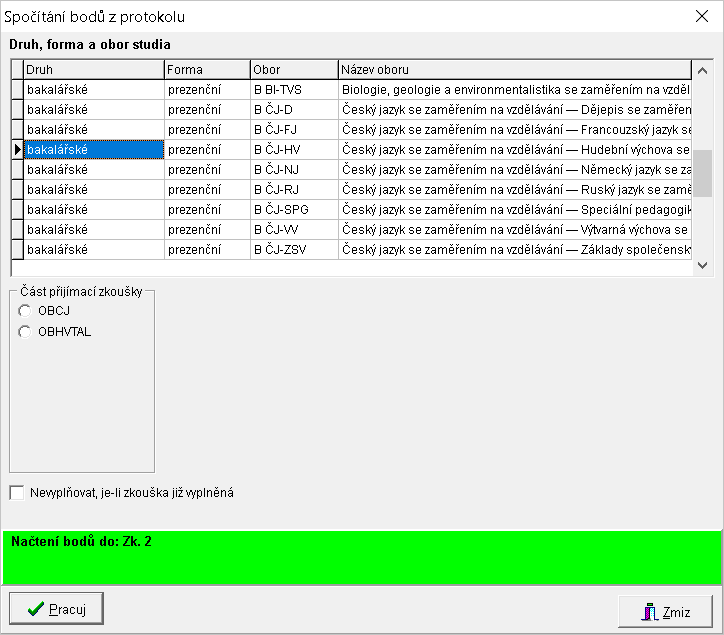Select the row with B BI-TVS
This screenshot has width=724, height=635.
click(294, 90)
